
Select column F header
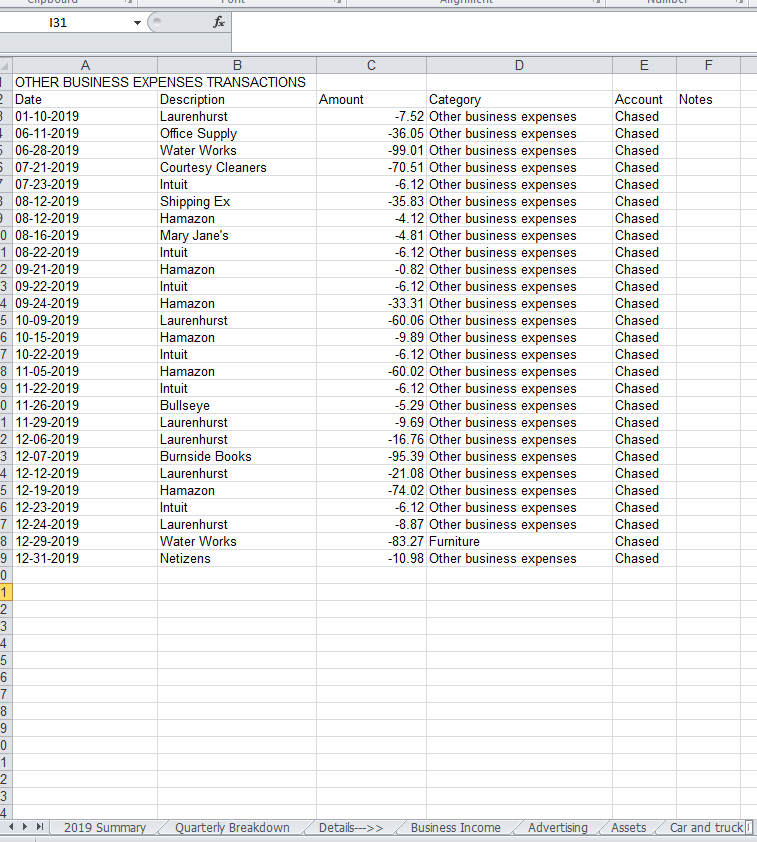[x=708, y=66]
